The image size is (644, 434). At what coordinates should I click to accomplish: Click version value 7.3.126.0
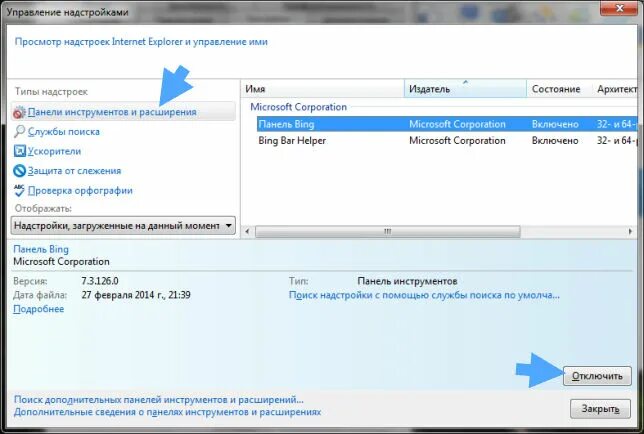coord(100,281)
